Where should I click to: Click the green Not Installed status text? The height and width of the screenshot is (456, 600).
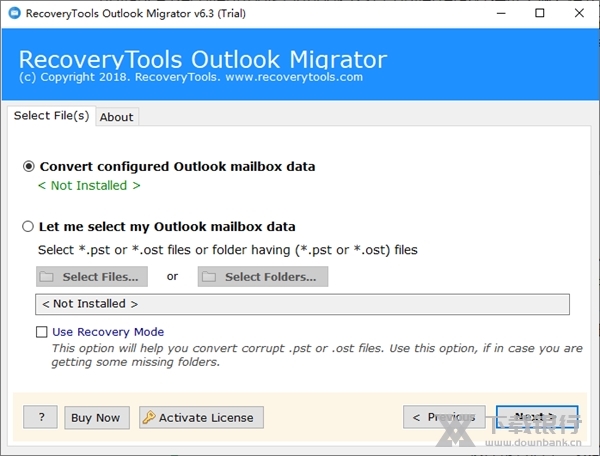(x=89, y=186)
